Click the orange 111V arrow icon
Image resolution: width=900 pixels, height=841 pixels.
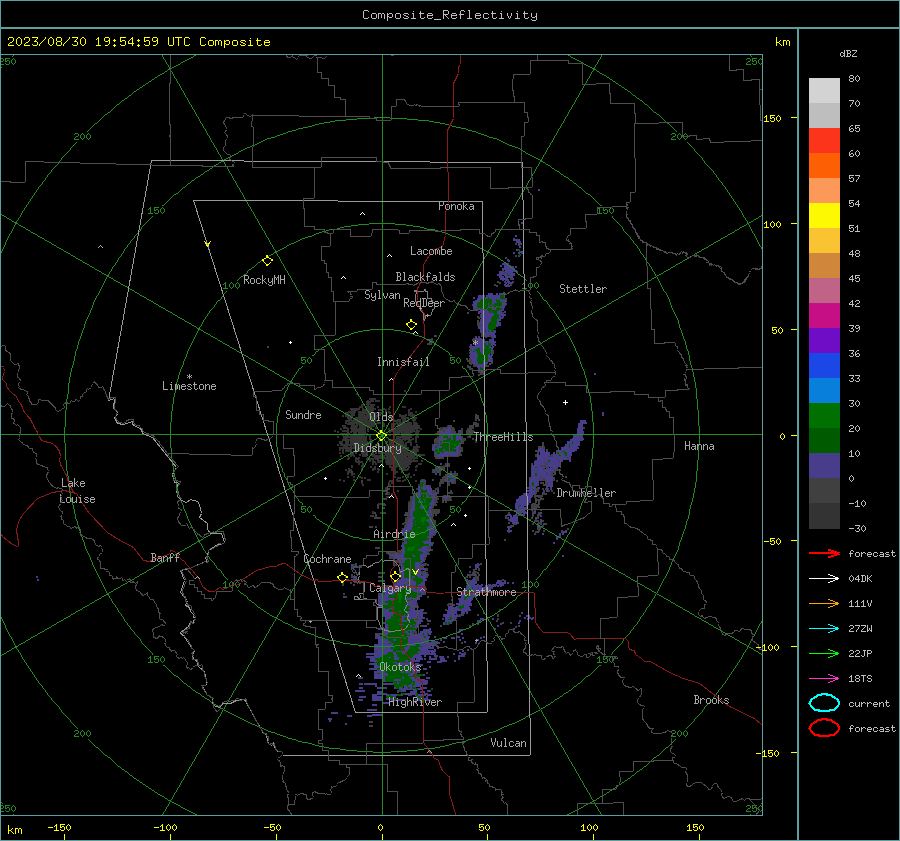point(824,603)
